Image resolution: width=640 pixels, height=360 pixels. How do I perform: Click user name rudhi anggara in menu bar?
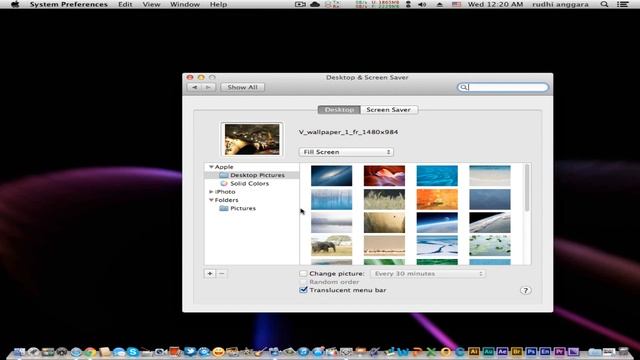coord(560,4)
